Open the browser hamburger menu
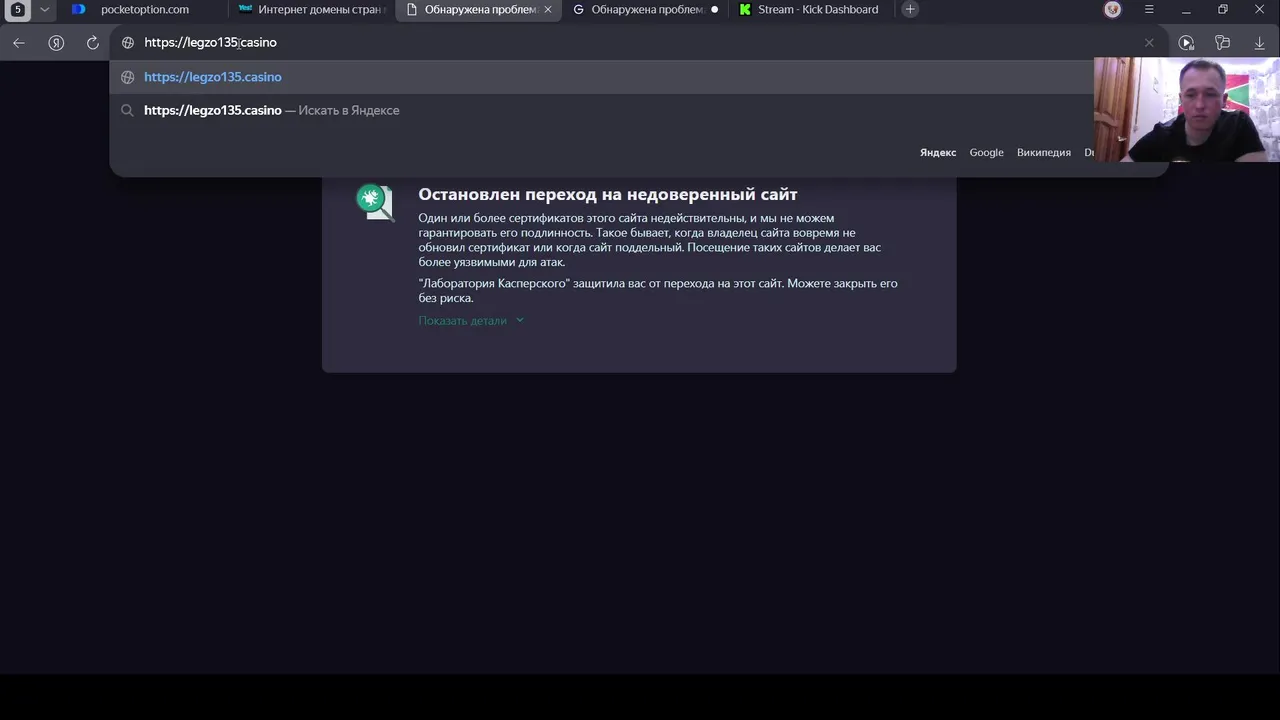Screen dimensions: 1280x720 (1149, 10)
